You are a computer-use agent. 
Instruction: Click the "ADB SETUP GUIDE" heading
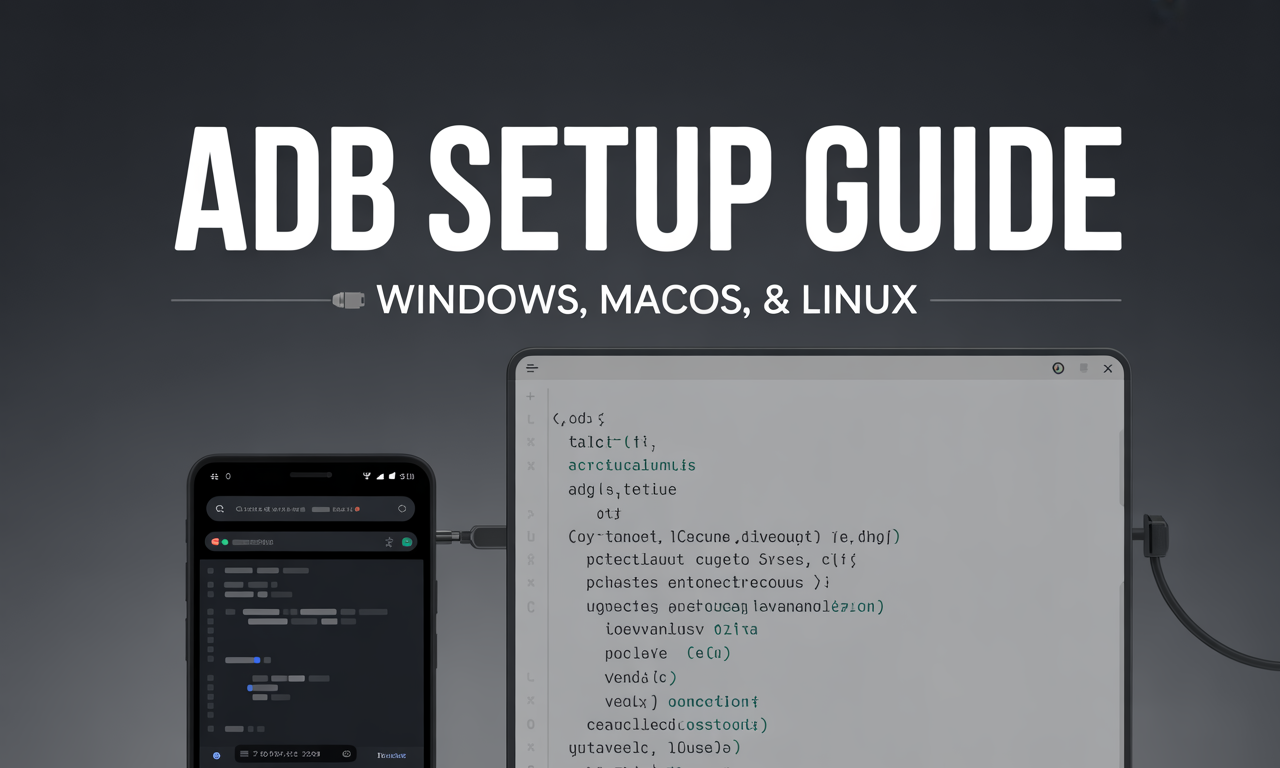pyautogui.click(x=647, y=188)
